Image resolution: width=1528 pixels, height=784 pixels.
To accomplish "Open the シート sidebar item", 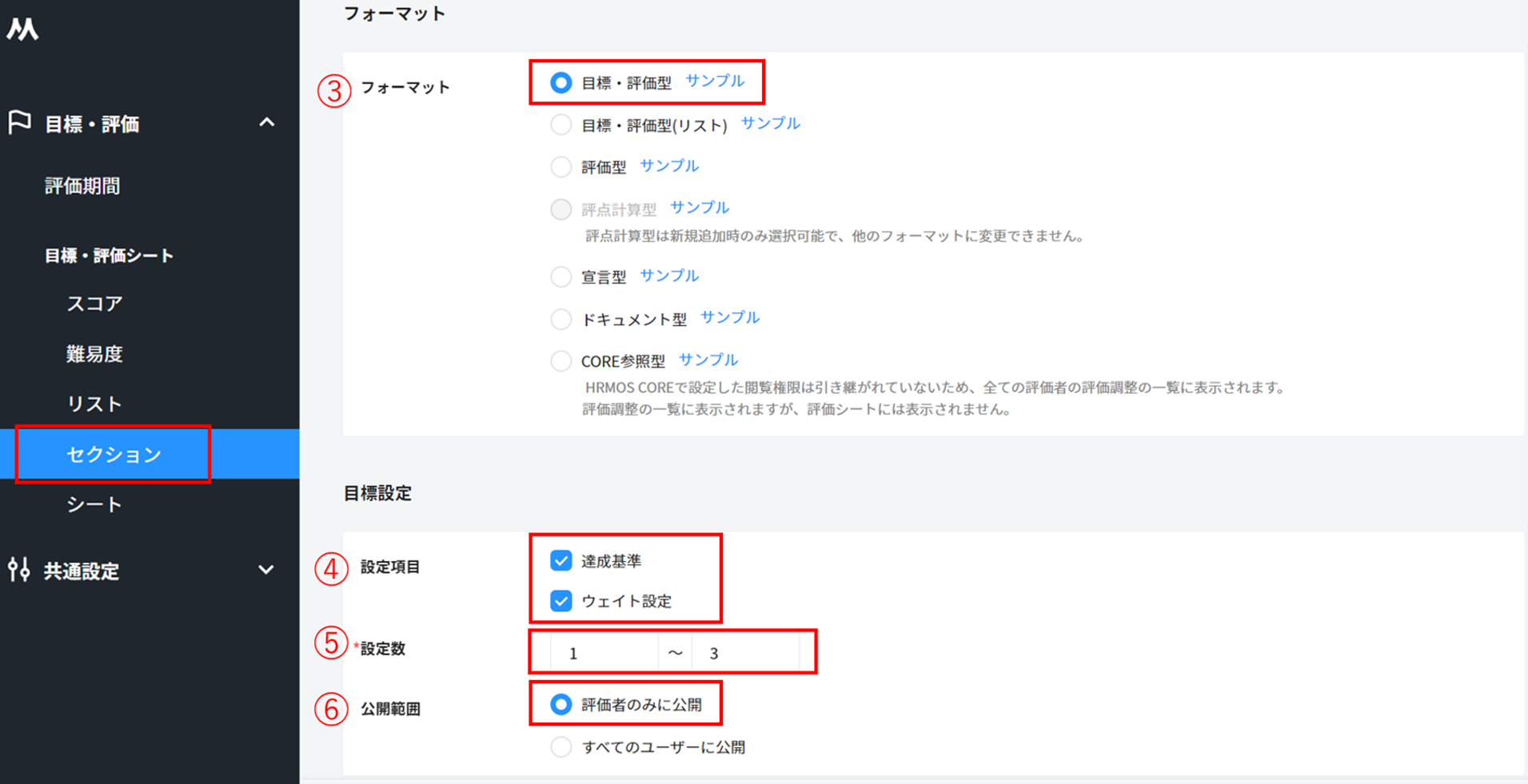I will (94, 504).
